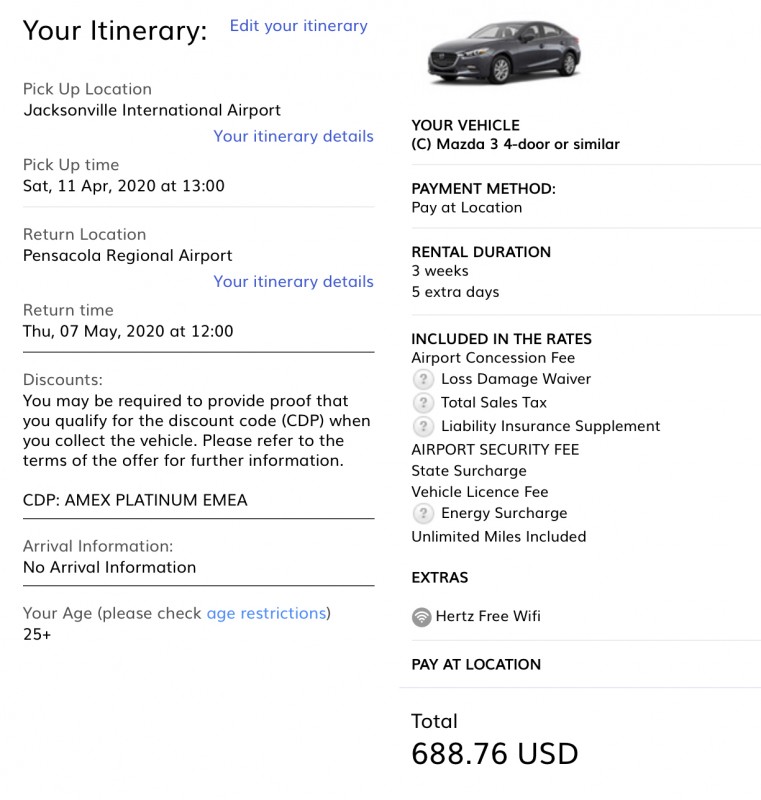Image resolution: width=761 pixels, height=800 pixels.
Task: Show the Energy Surcharge info question mark
Action: pyautogui.click(x=423, y=513)
